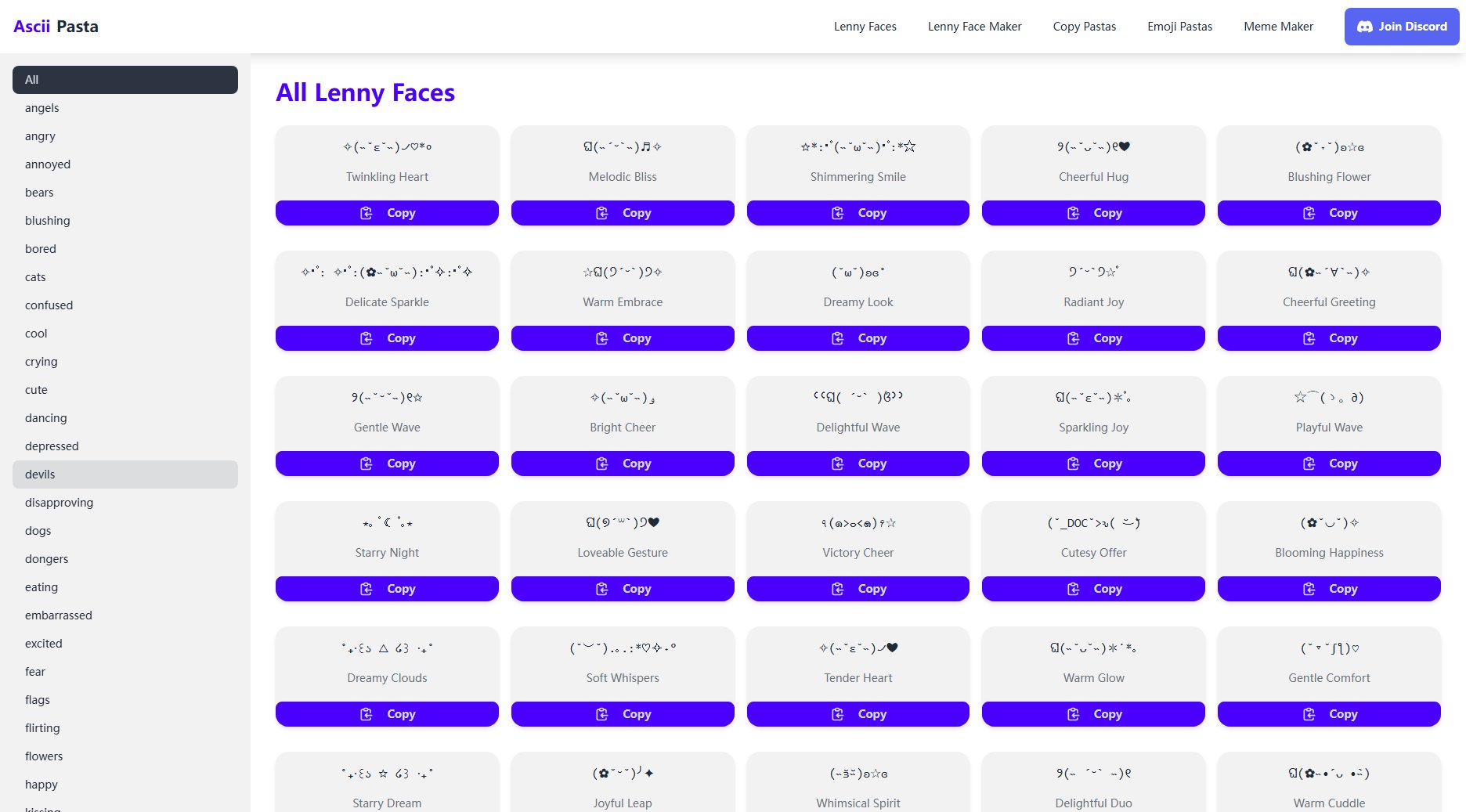Click the copy icon under Blushing Flower

1309,213
